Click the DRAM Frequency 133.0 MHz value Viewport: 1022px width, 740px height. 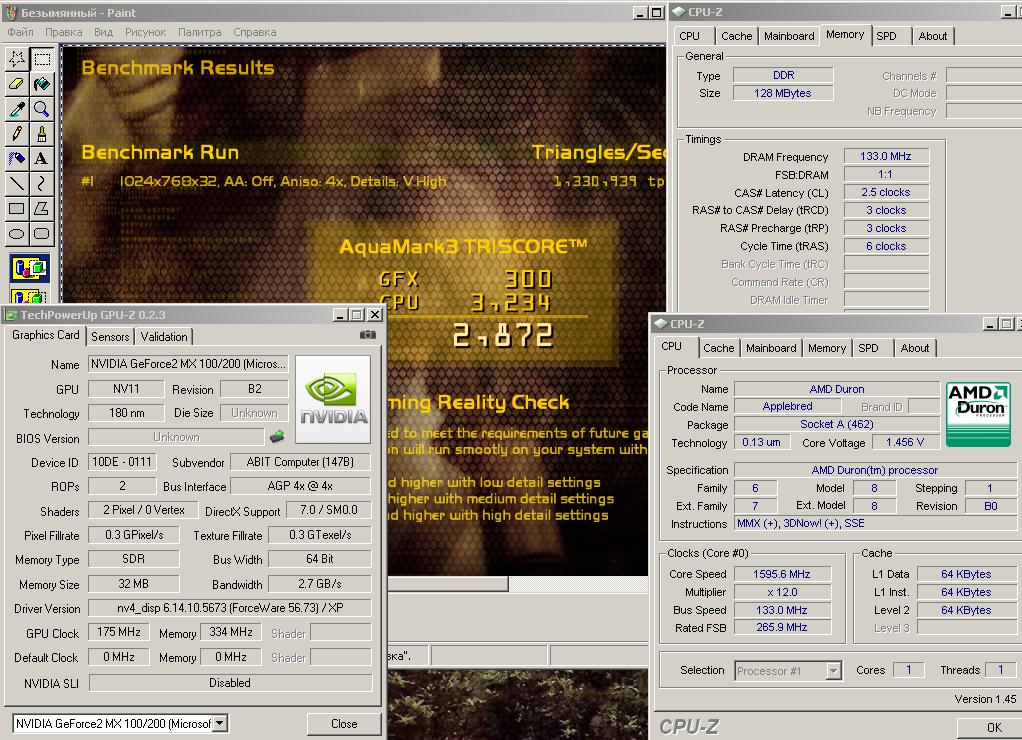[x=886, y=156]
